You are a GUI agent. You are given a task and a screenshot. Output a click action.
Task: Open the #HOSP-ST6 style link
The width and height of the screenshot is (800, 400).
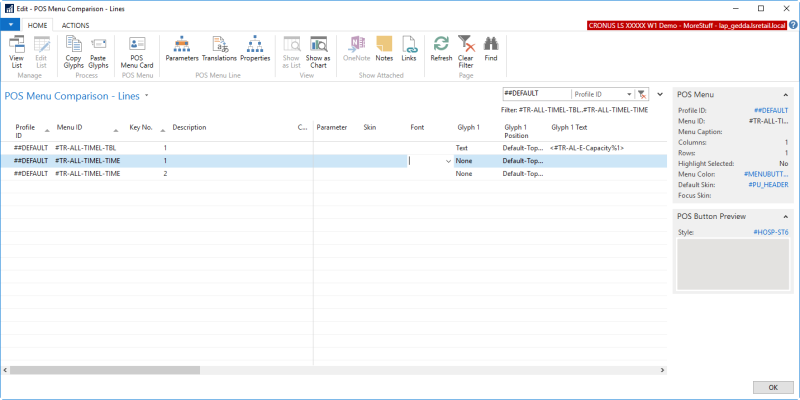pyautogui.click(x=770, y=232)
